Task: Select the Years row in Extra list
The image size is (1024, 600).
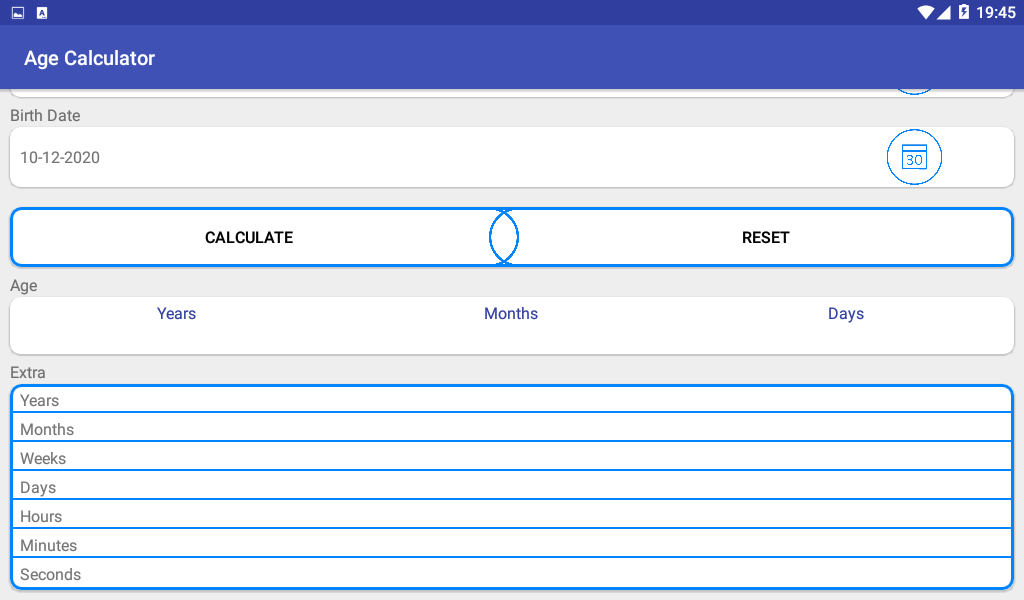Action: tap(511, 400)
